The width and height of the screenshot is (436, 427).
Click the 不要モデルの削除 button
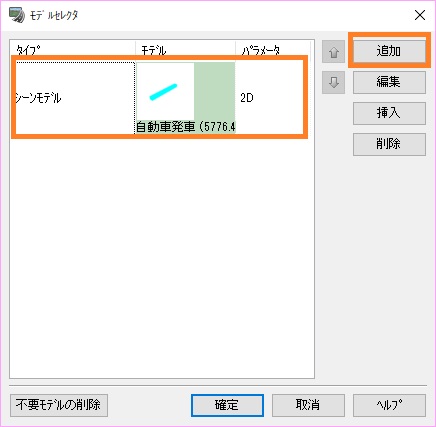click(x=59, y=405)
